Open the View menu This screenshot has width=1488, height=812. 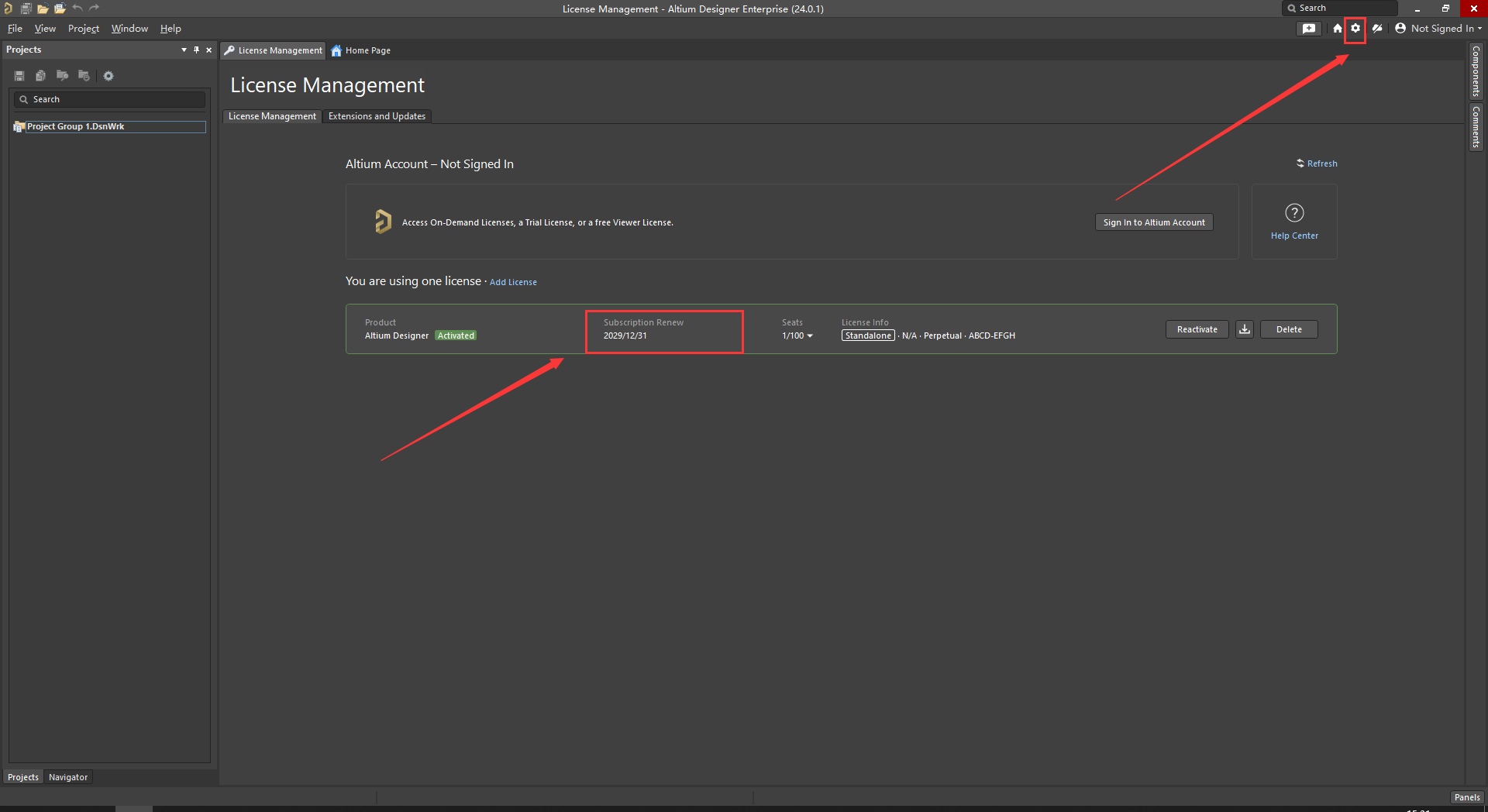coord(45,29)
